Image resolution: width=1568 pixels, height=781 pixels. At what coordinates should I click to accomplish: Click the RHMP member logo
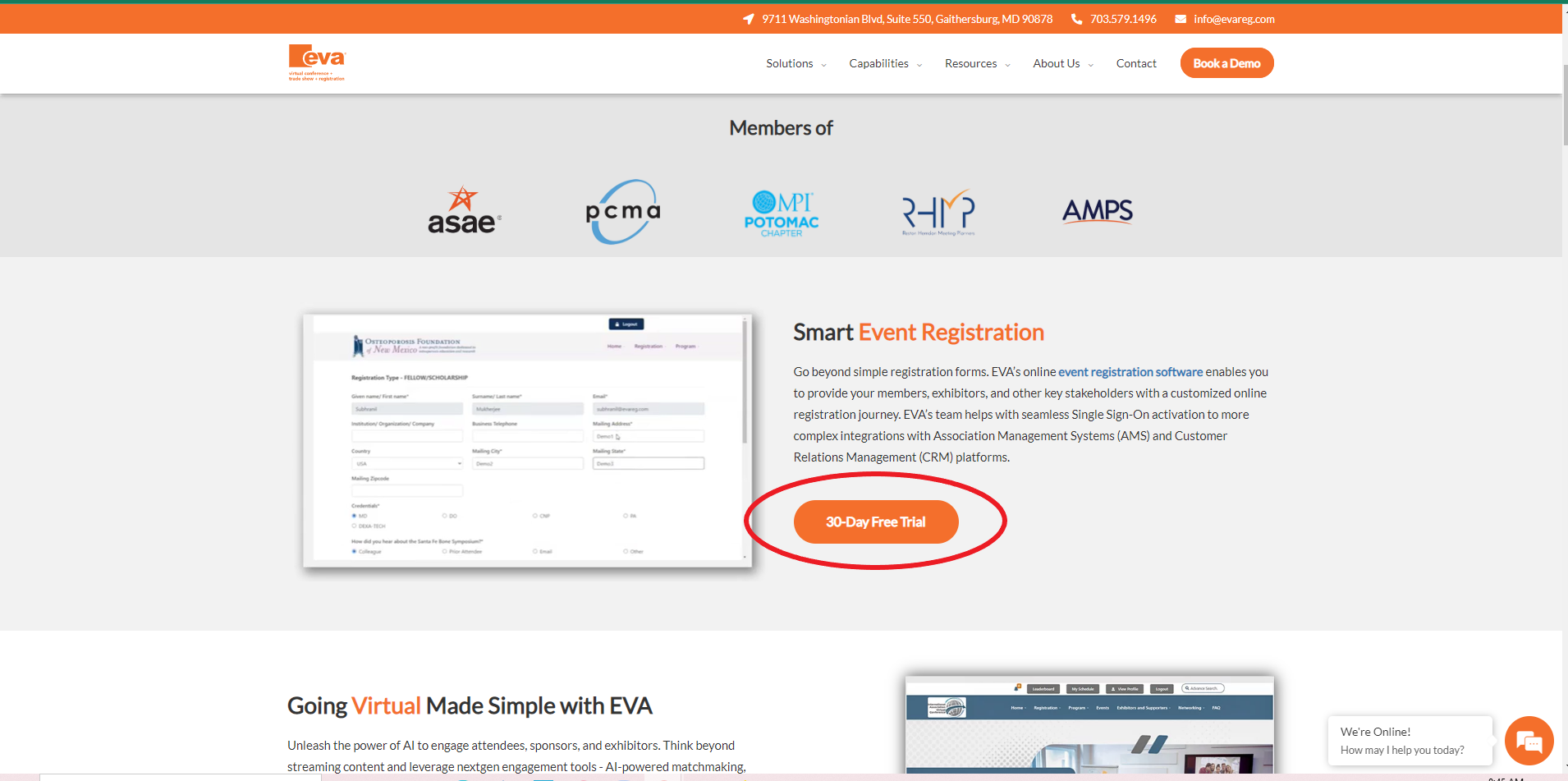point(939,212)
